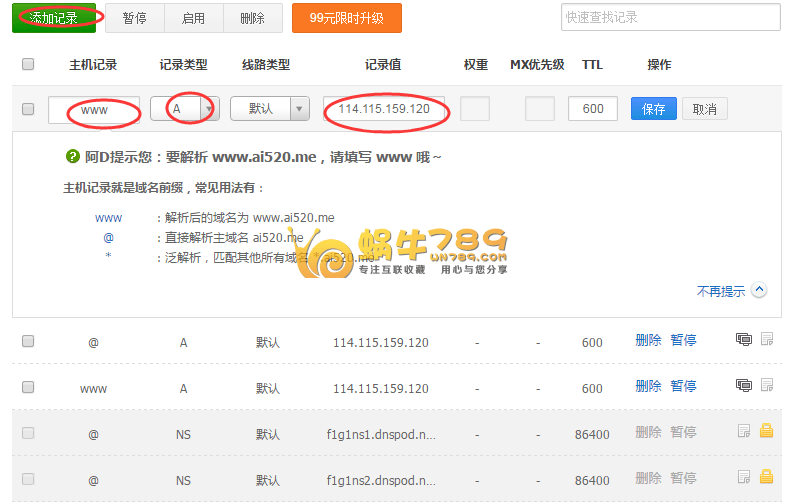Screen dimensions: 791x502
Task: Click monitor icon on the @ A record row
Action: point(743,340)
